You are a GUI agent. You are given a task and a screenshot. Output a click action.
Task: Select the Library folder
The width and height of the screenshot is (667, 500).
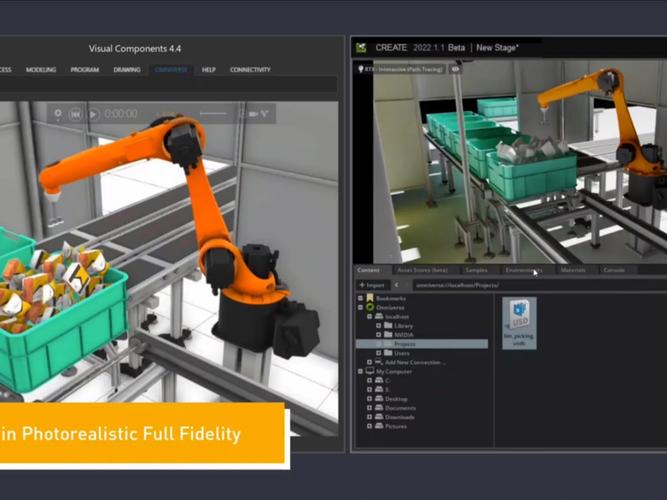(x=398, y=326)
